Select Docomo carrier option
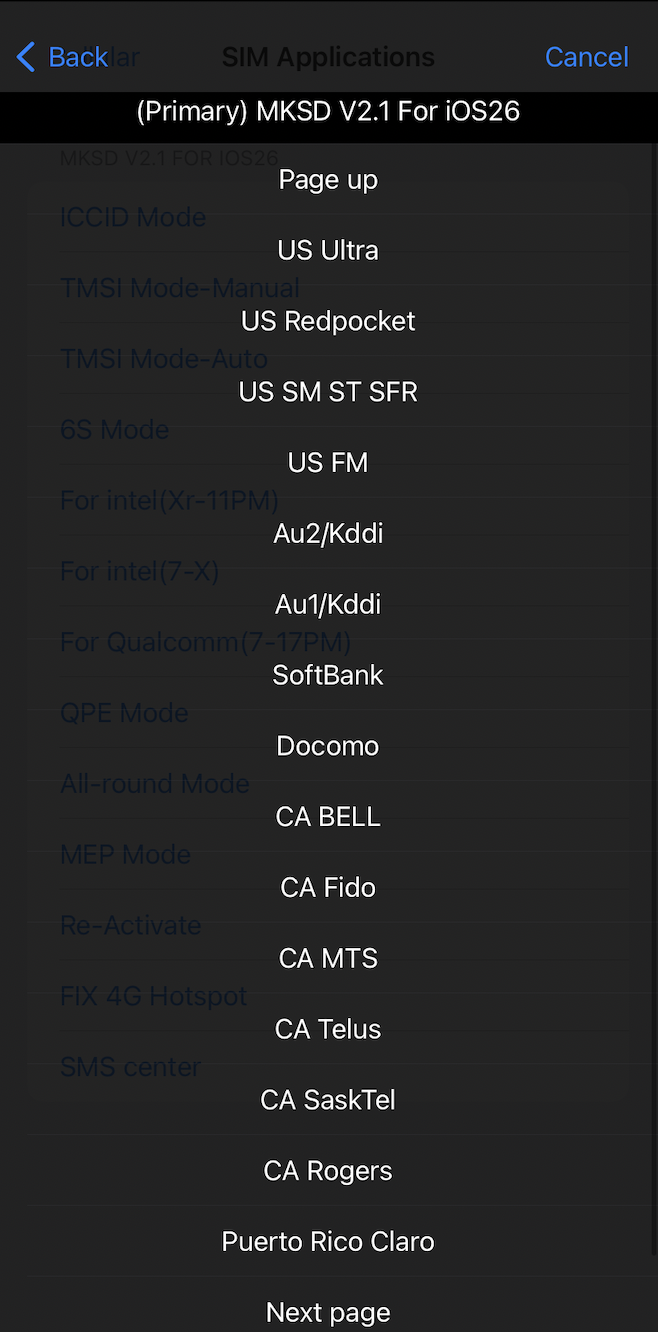The width and height of the screenshot is (658, 1332). [328, 746]
